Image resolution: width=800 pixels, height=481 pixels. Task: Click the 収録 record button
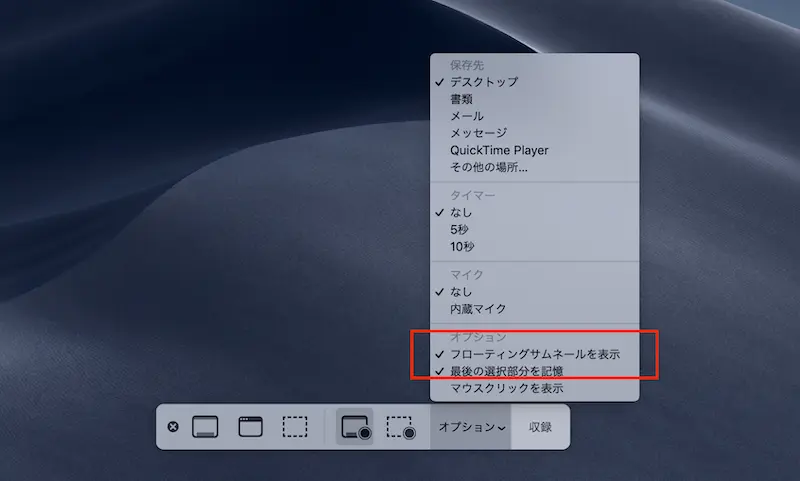[x=540, y=427]
